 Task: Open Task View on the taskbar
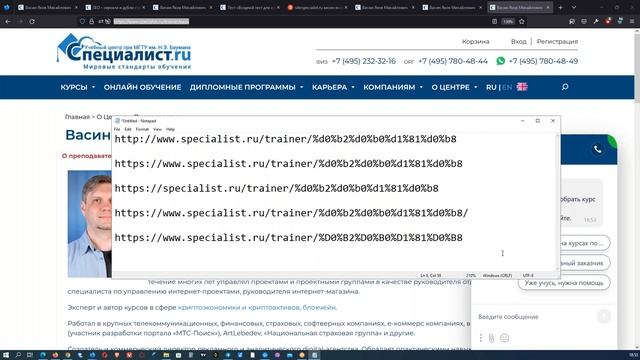tap(30, 355)
